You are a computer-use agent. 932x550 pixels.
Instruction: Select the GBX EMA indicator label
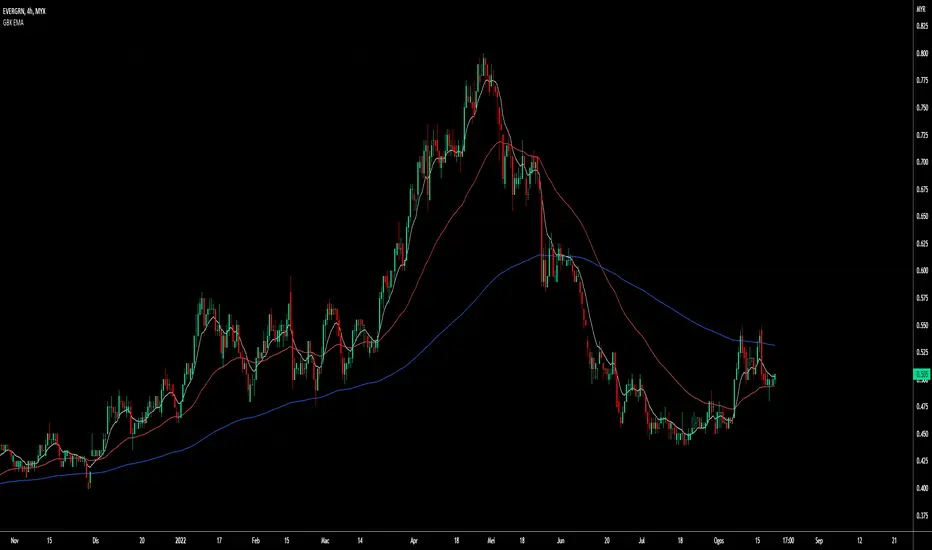[x=13, y=23]
